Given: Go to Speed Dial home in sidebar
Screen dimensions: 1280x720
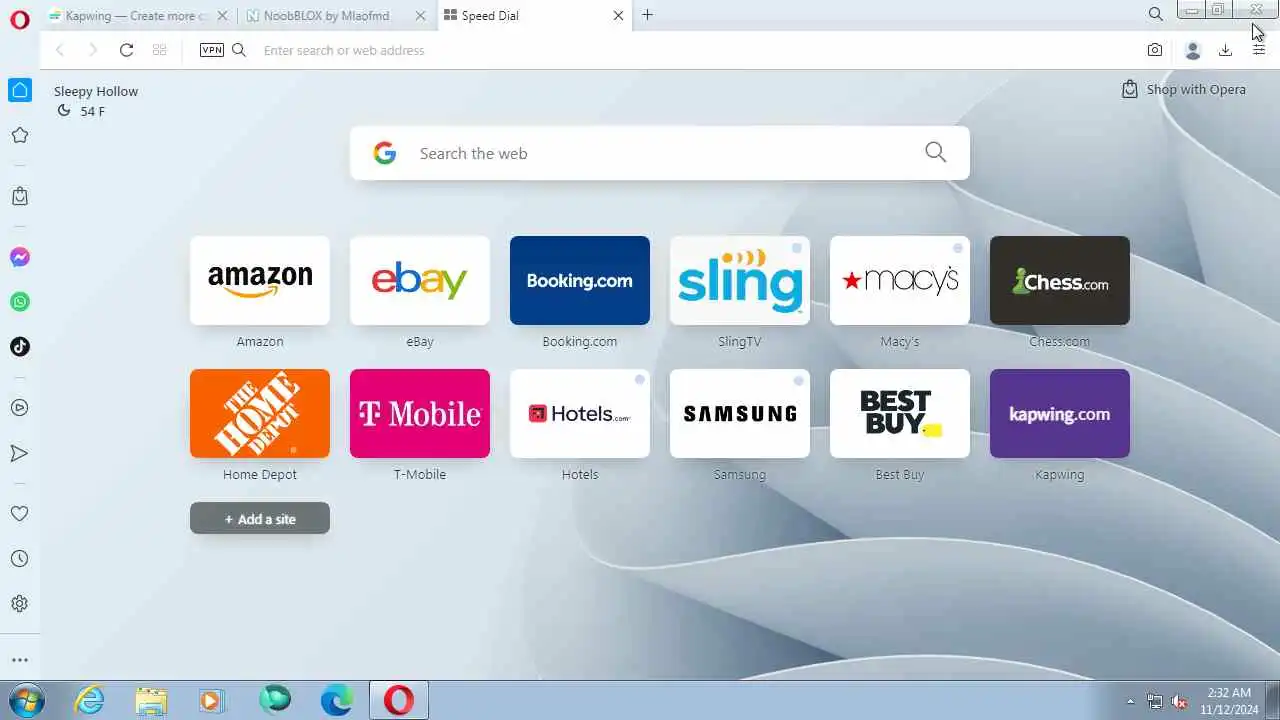Looking at the screenshot, I should tap(19, 90).
